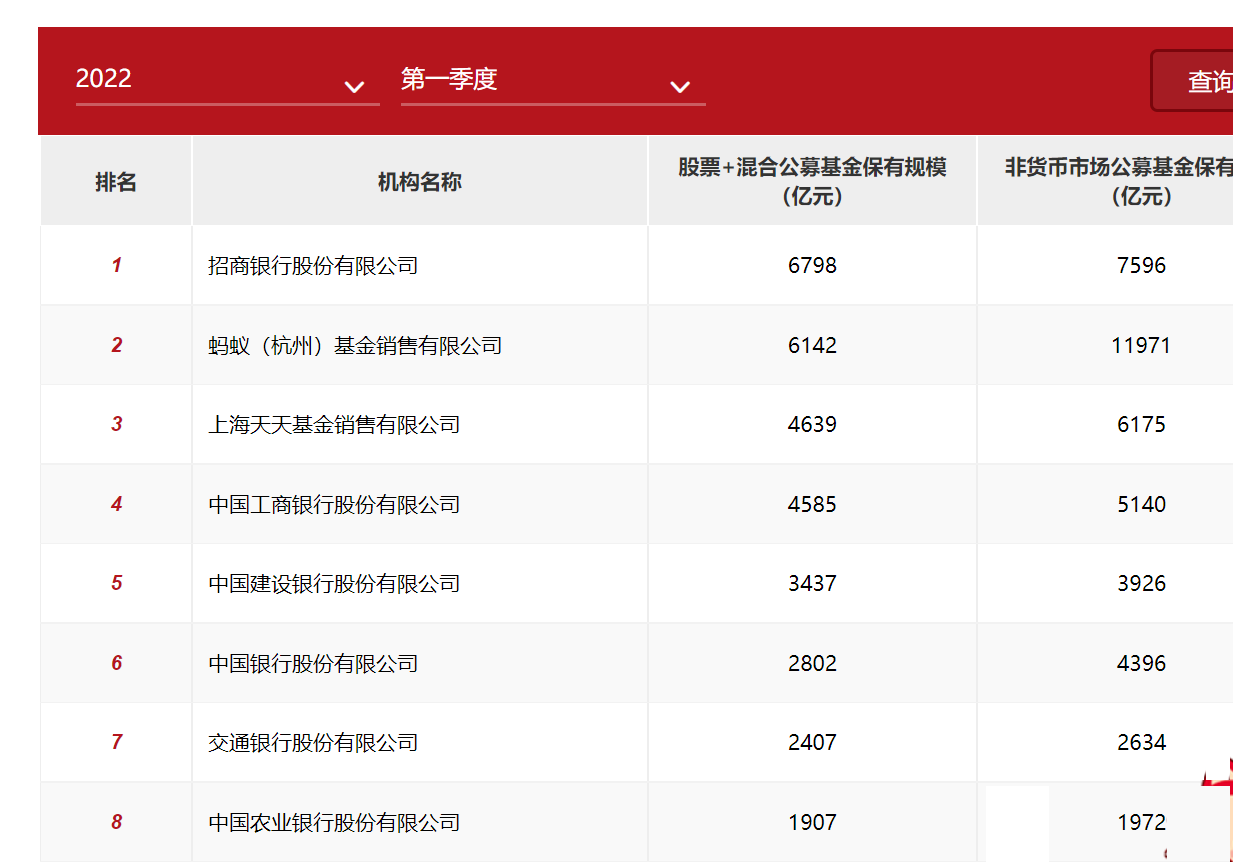This screenshot has width=1233, height=862.
Task: Click rank number 6 cell
Action: 116,663
